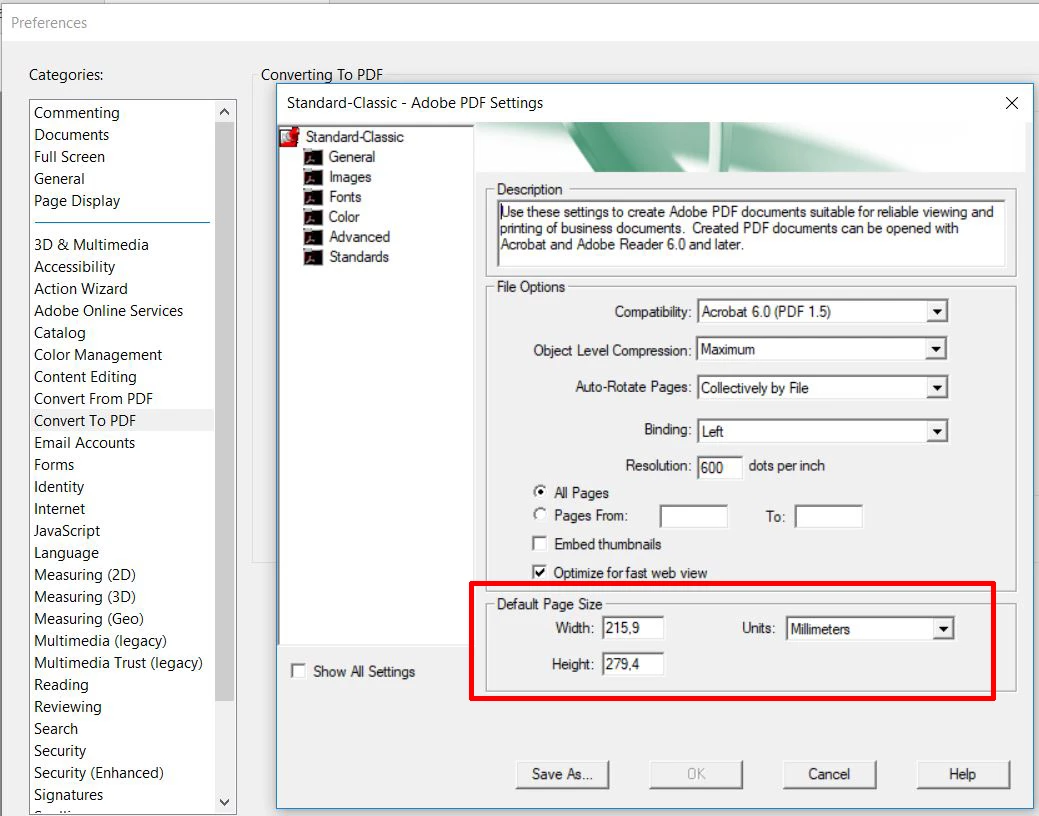Click the PDF icon beside Fonts

coord(313,197)
